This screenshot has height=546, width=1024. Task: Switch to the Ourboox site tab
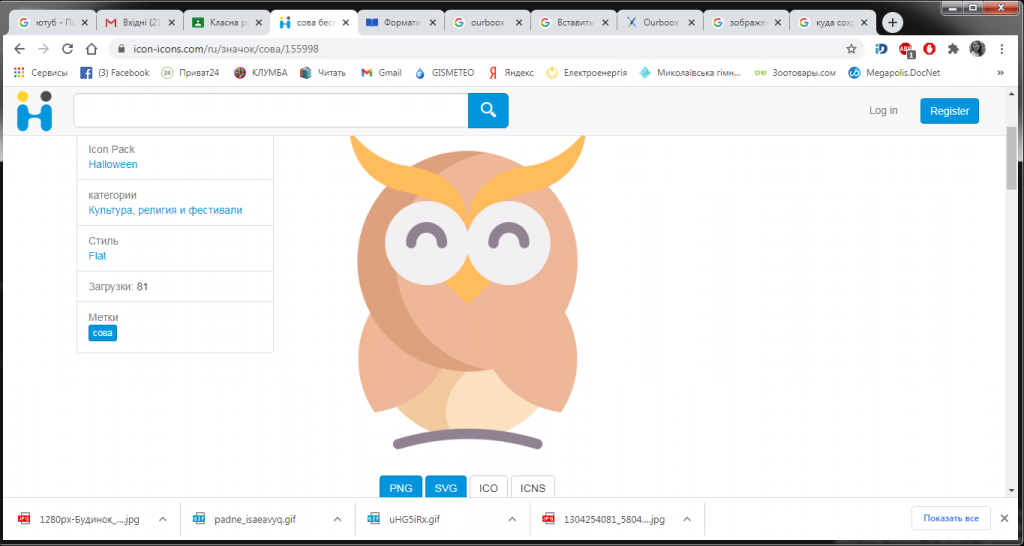(x=660, y=22)
